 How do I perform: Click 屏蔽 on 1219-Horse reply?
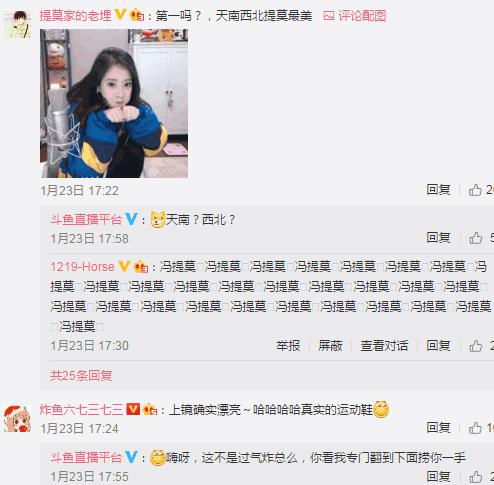(x=330, y=346)
